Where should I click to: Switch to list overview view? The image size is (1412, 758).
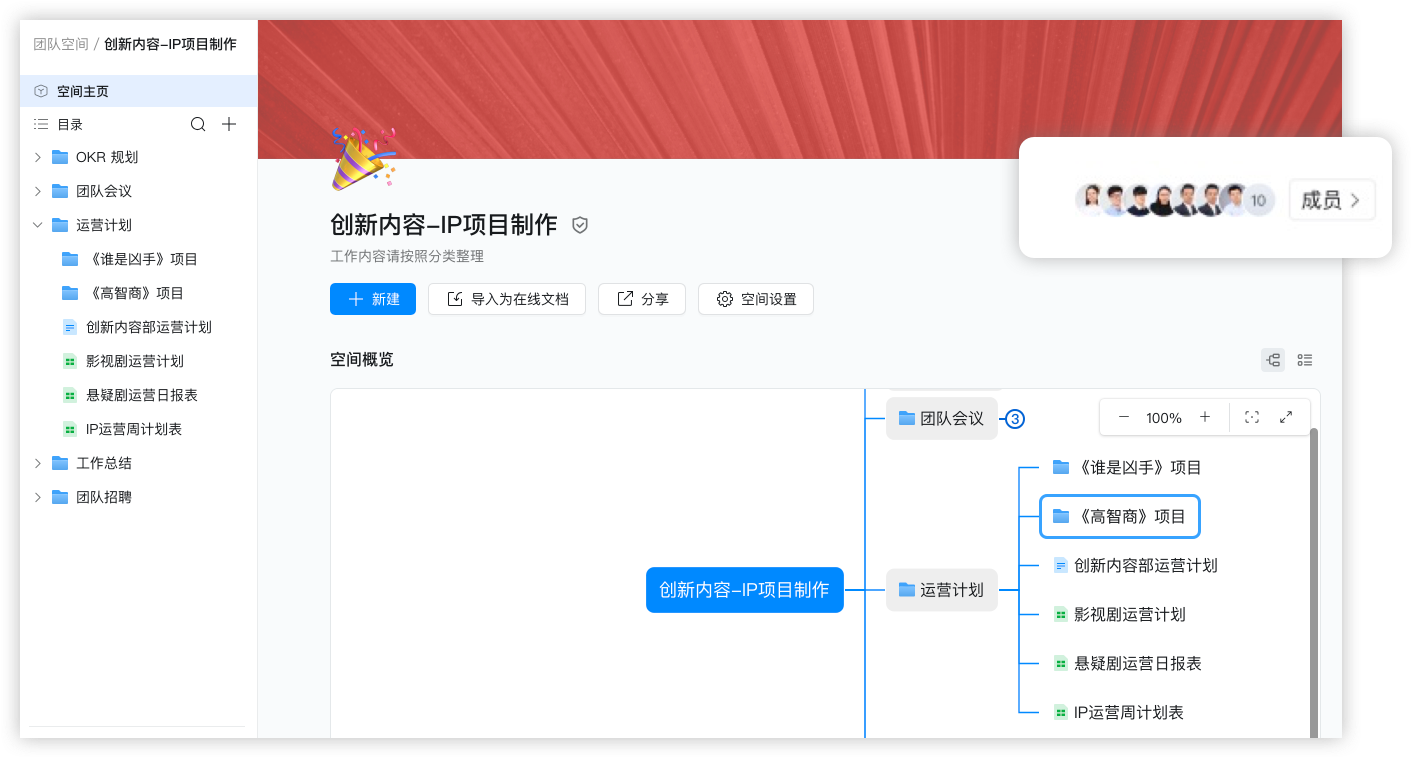1304,360
